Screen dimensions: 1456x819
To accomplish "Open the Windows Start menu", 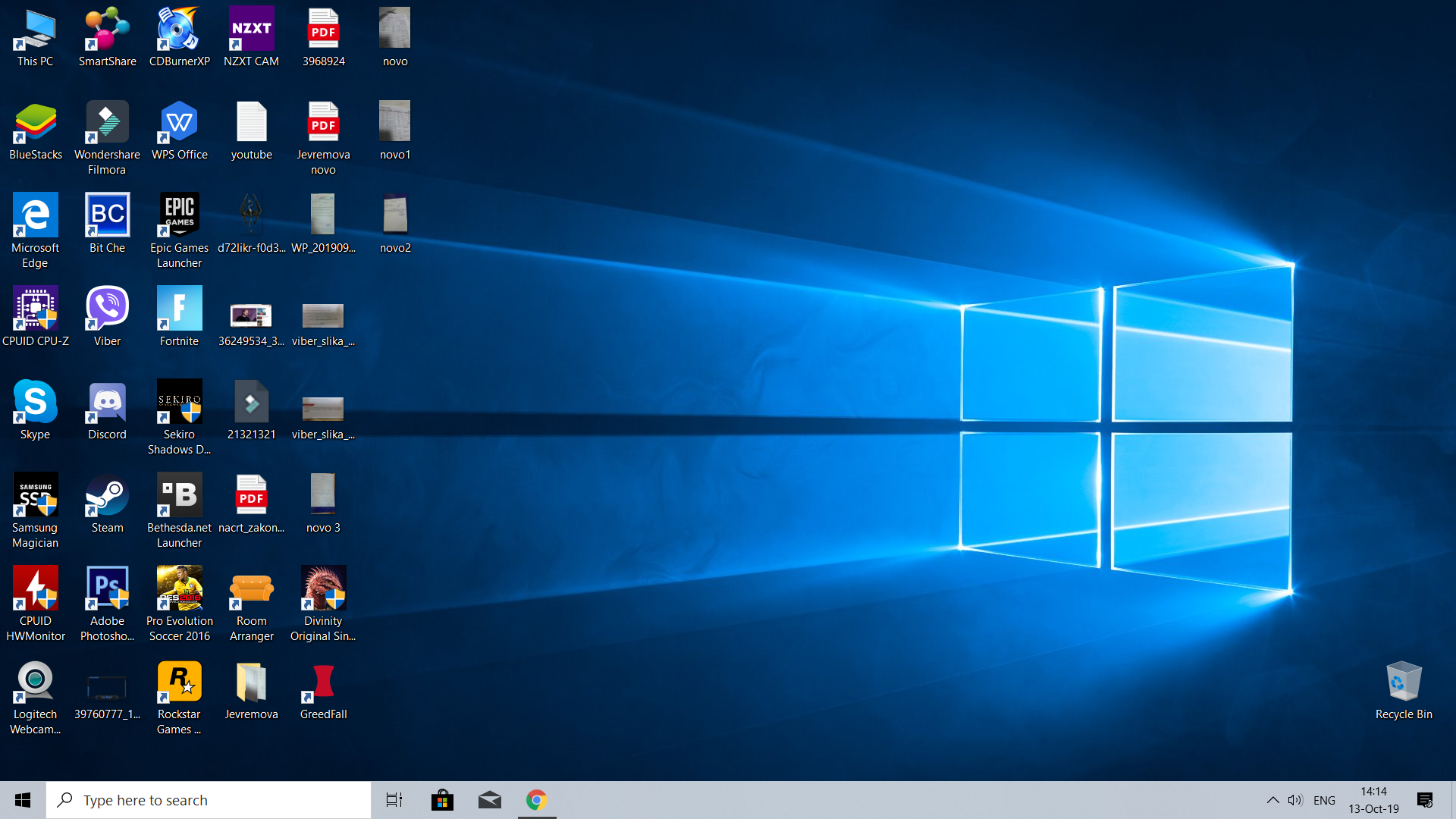I will pyautogui.click(x=23, y=800).
